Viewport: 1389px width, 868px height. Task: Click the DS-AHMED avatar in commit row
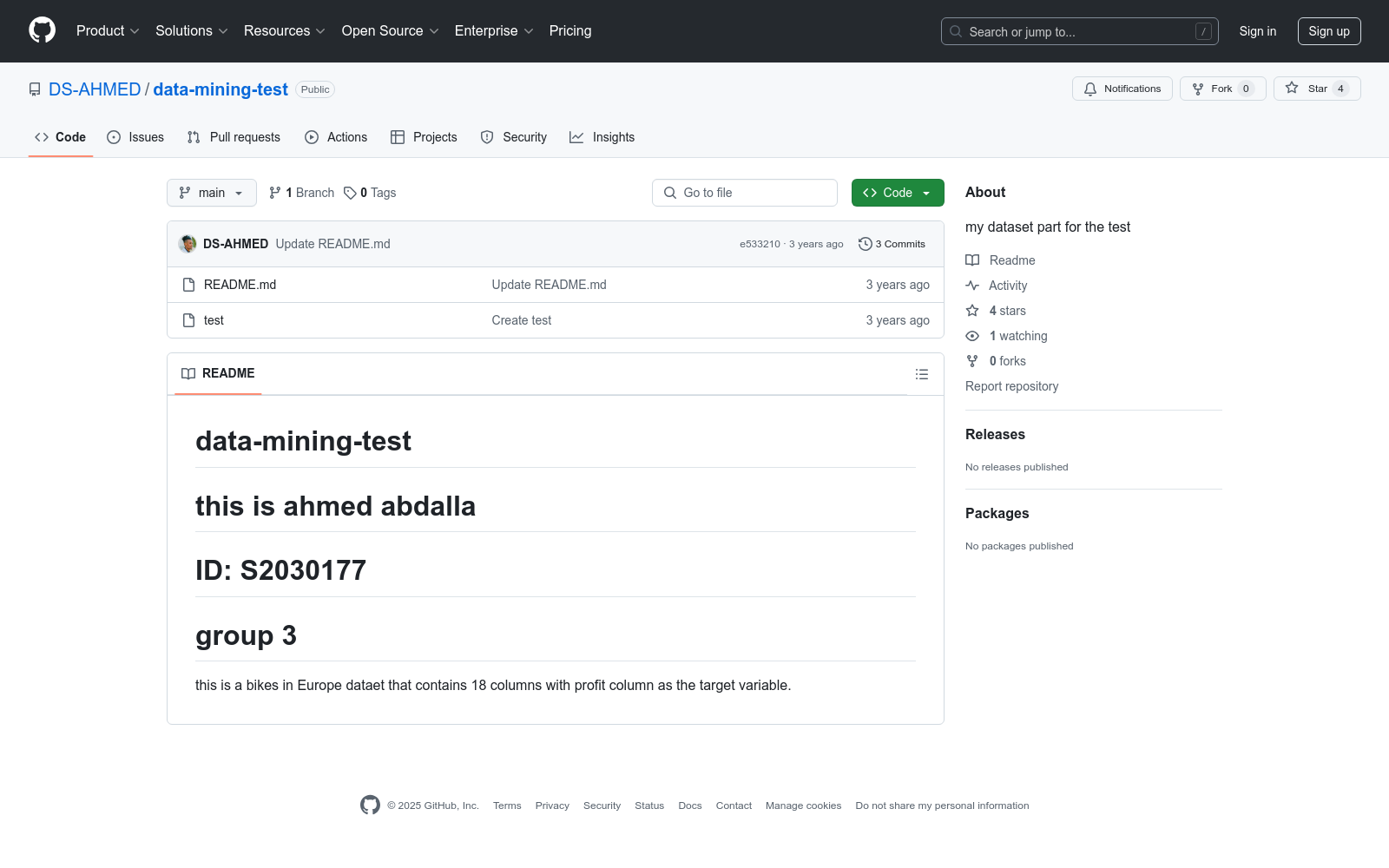(x=188, y=244)
